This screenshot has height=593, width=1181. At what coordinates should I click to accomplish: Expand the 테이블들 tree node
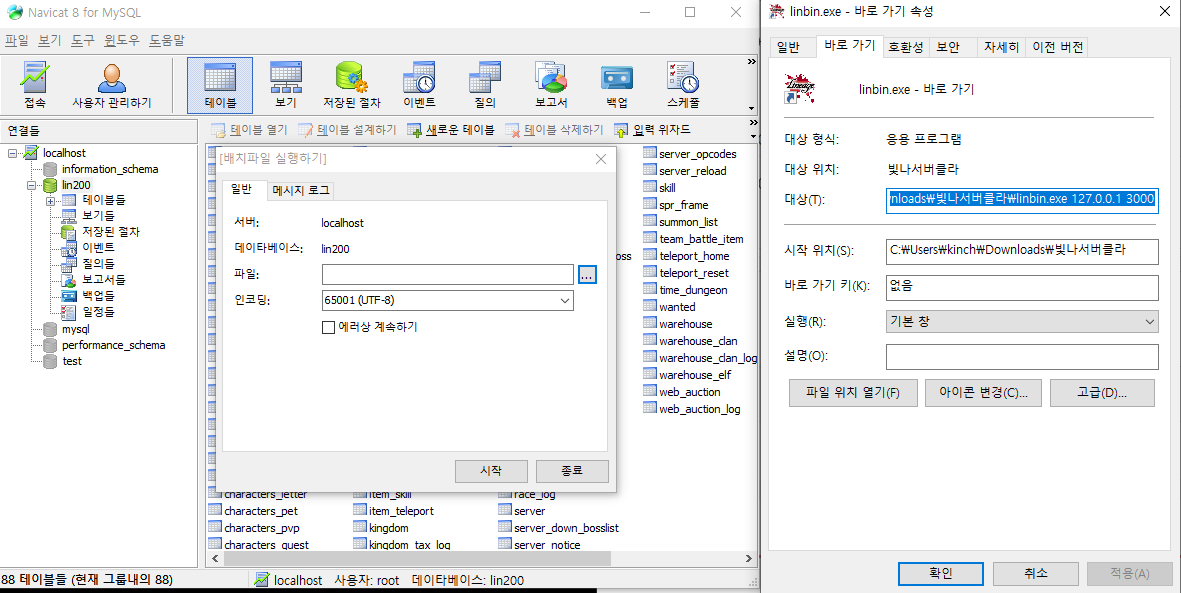click(50, 200)
